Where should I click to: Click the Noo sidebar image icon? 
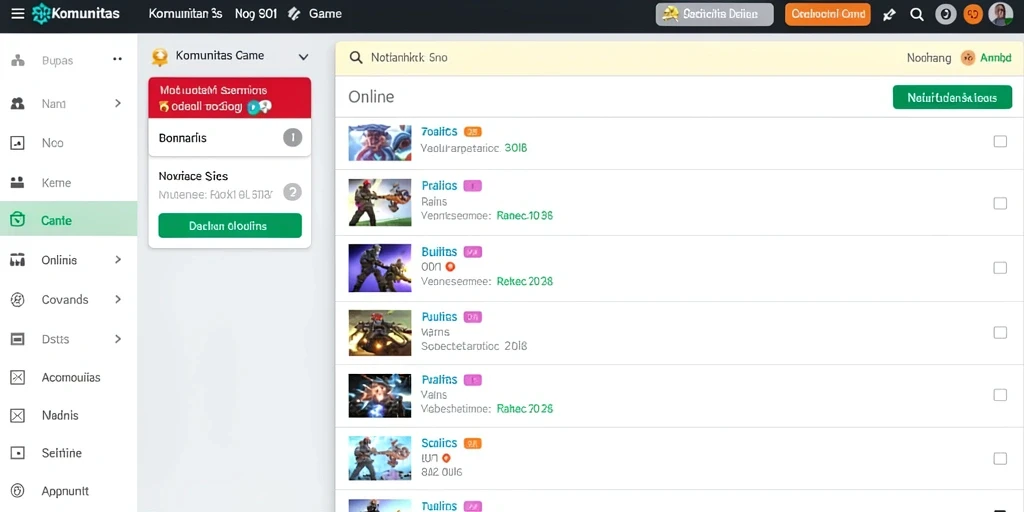(x=18, y=143)
